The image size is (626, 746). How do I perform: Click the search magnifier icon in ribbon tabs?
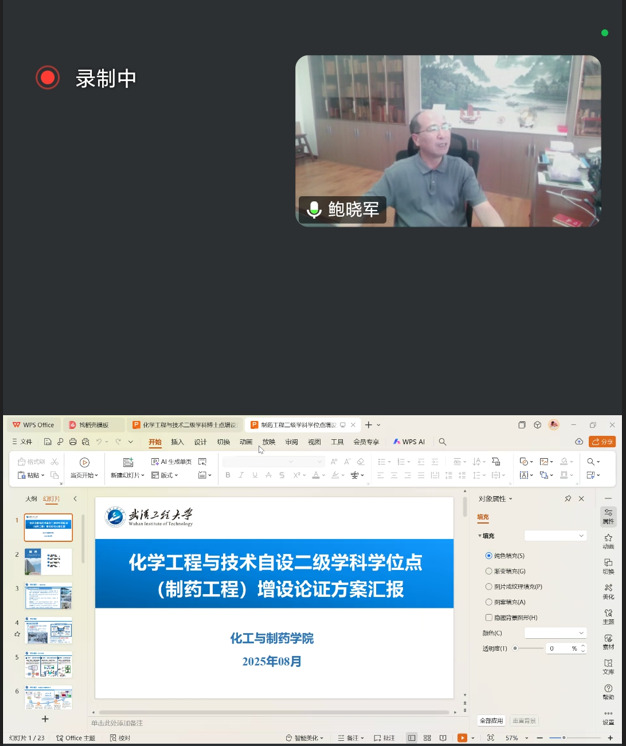click(x=442, y=441)
